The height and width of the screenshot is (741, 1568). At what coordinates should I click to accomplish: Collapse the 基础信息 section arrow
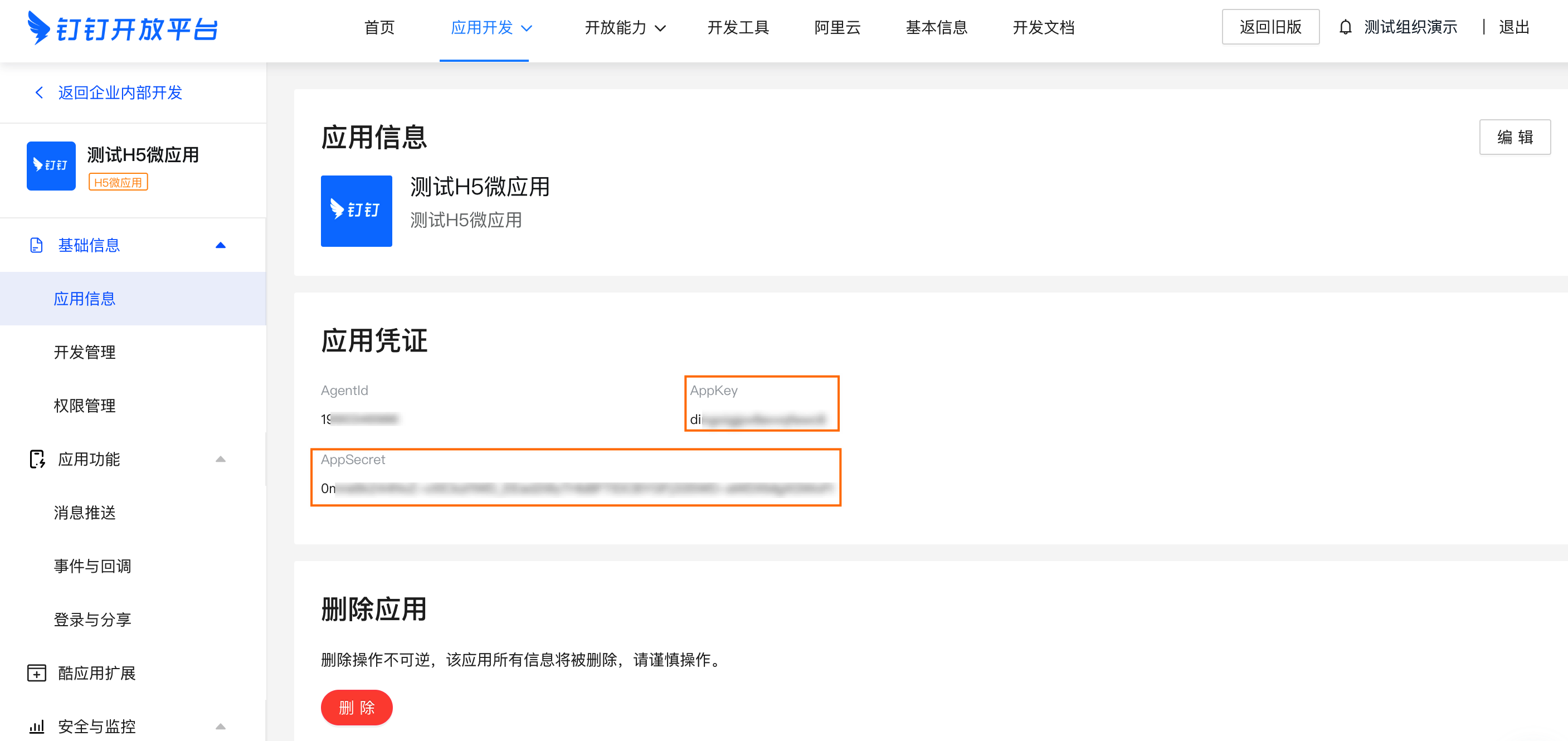[x=220, y=245]
